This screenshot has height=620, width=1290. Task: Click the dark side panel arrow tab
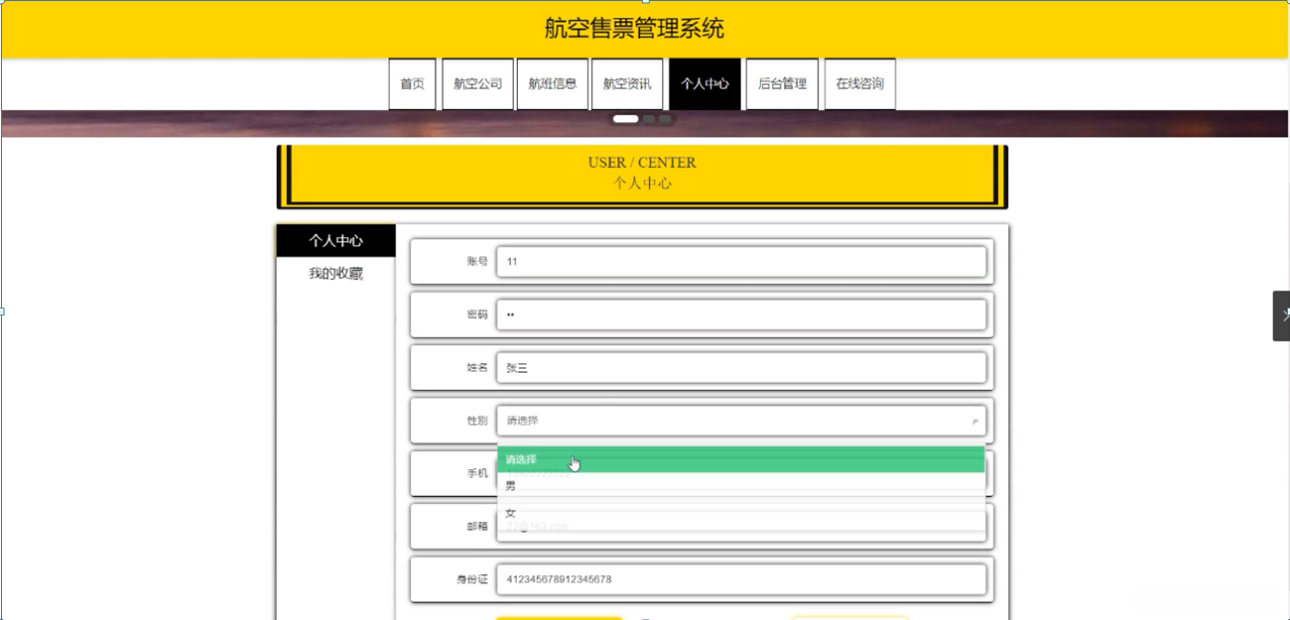[x=1281, y=316]
